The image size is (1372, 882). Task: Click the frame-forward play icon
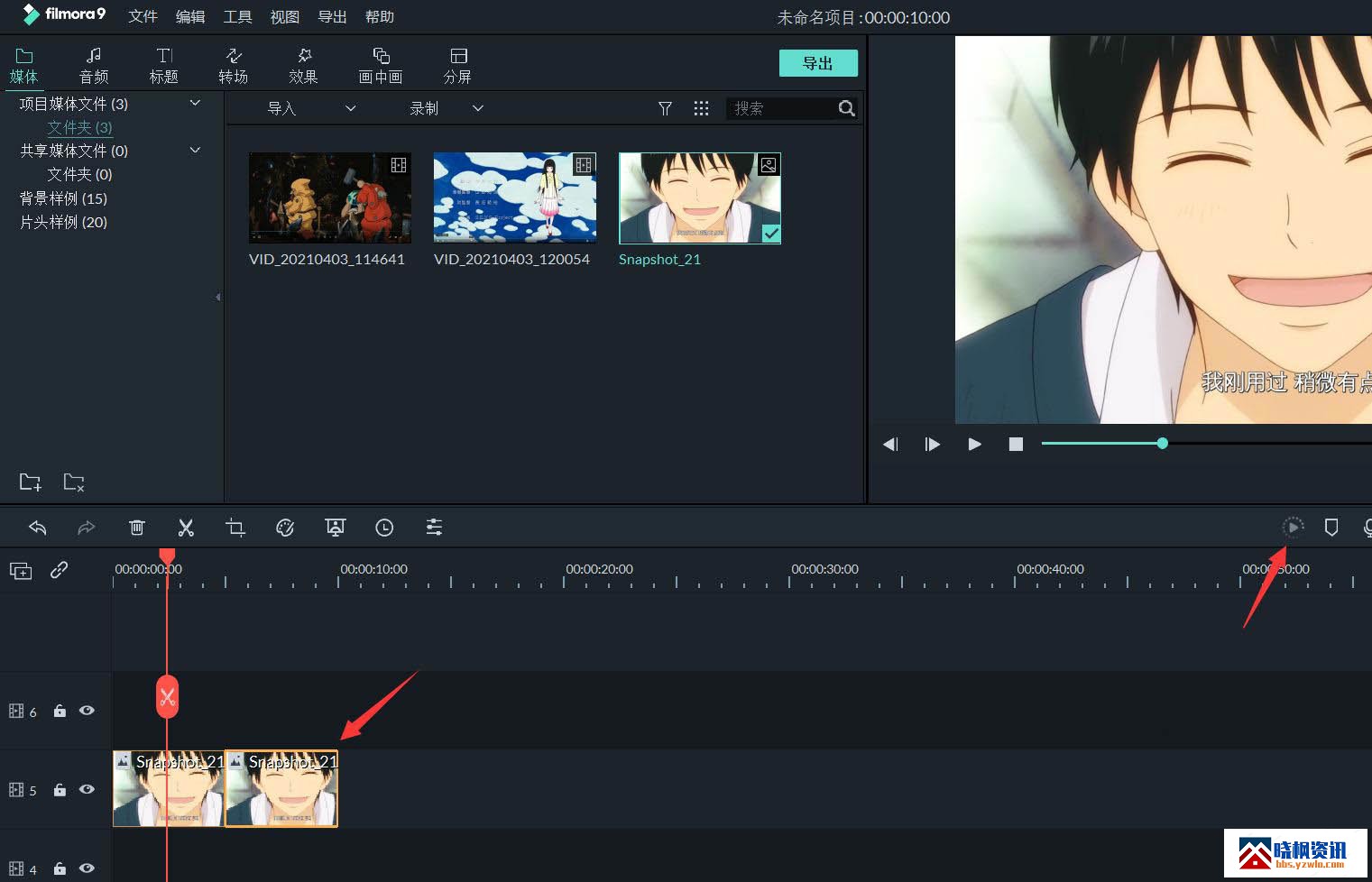click(932, 444)
